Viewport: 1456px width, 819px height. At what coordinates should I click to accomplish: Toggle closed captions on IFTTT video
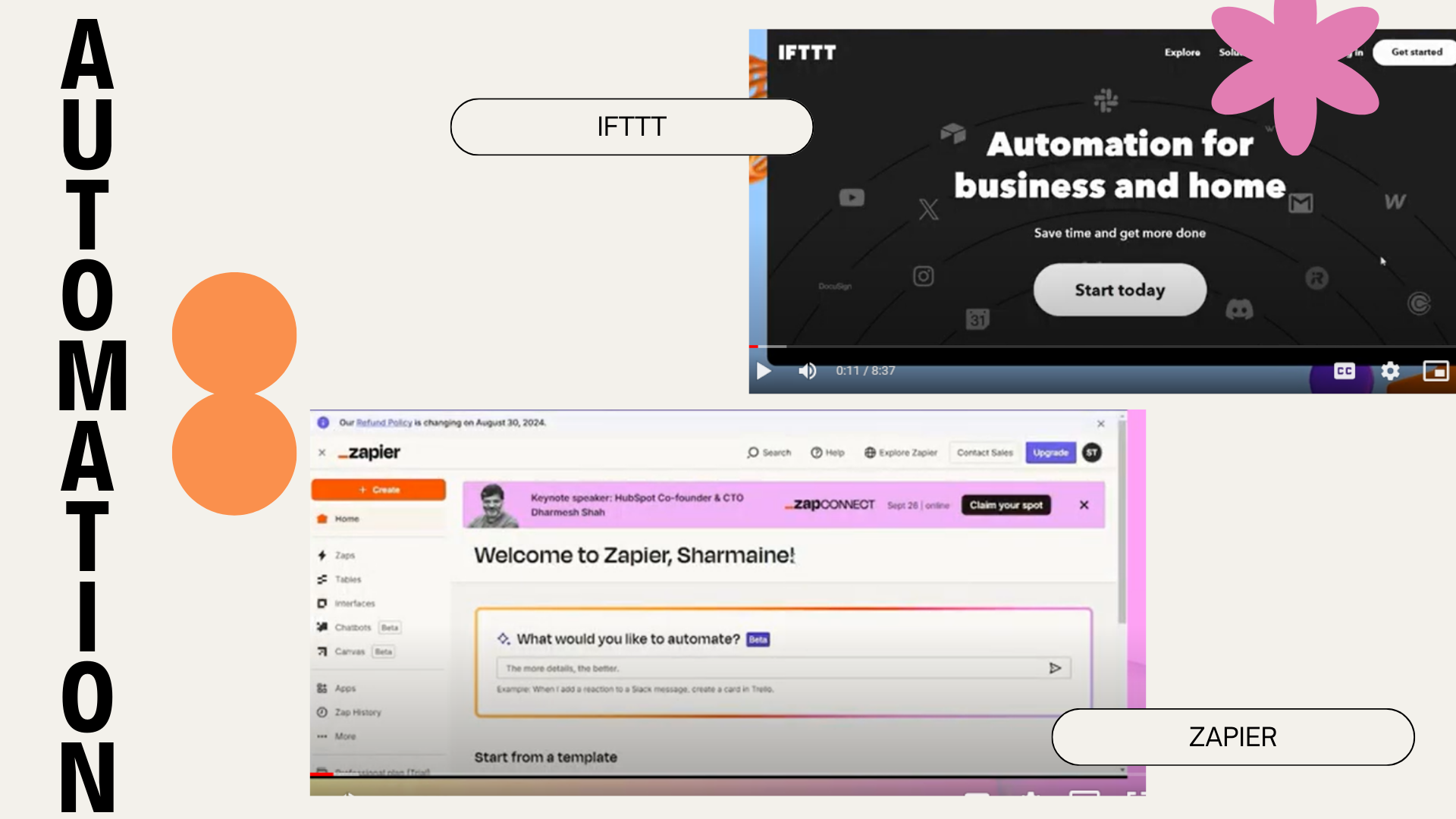[x=1344, y=371]
